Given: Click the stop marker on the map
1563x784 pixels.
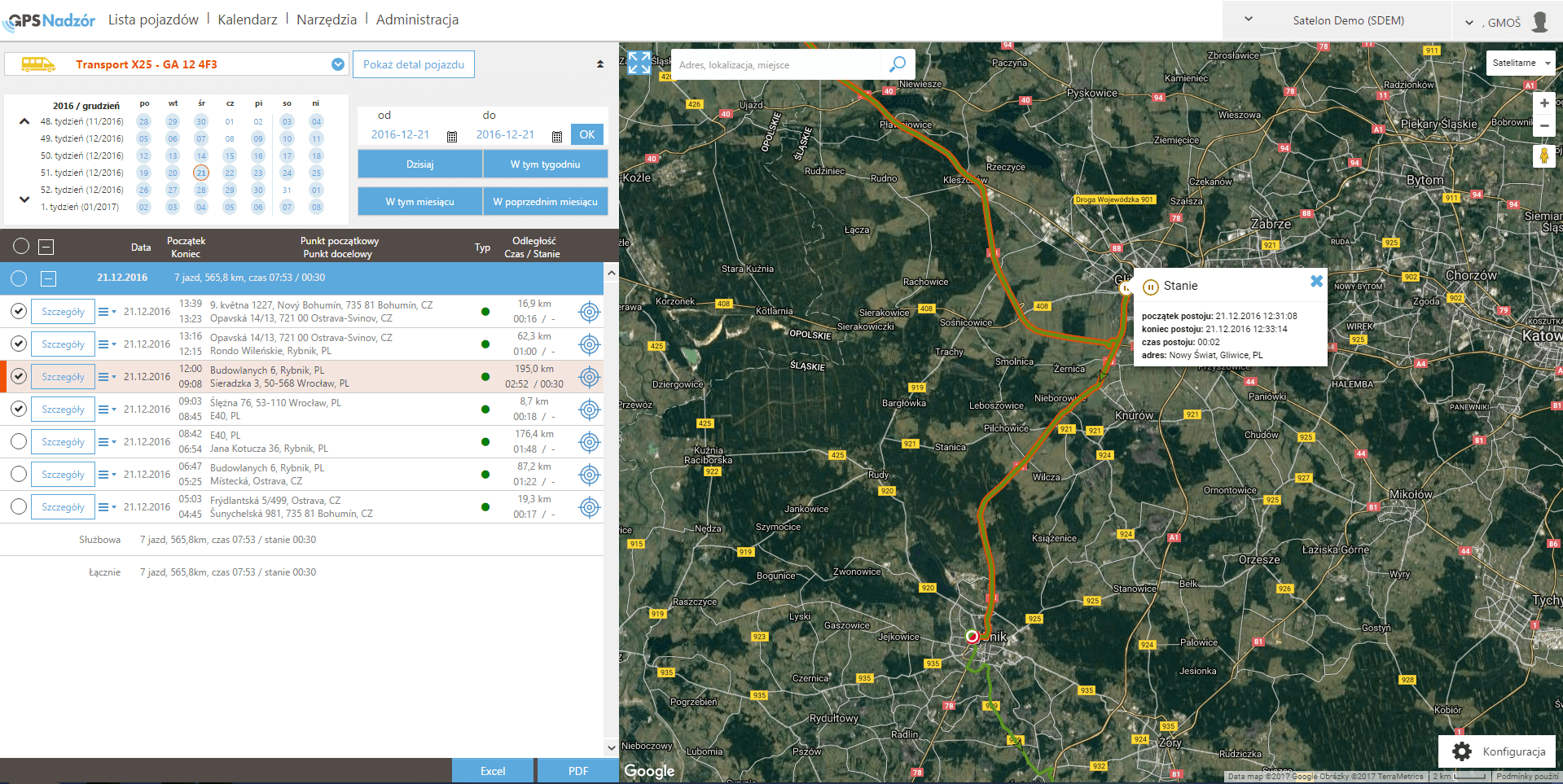Looking at the screenshot, I should click(1126, 287).
